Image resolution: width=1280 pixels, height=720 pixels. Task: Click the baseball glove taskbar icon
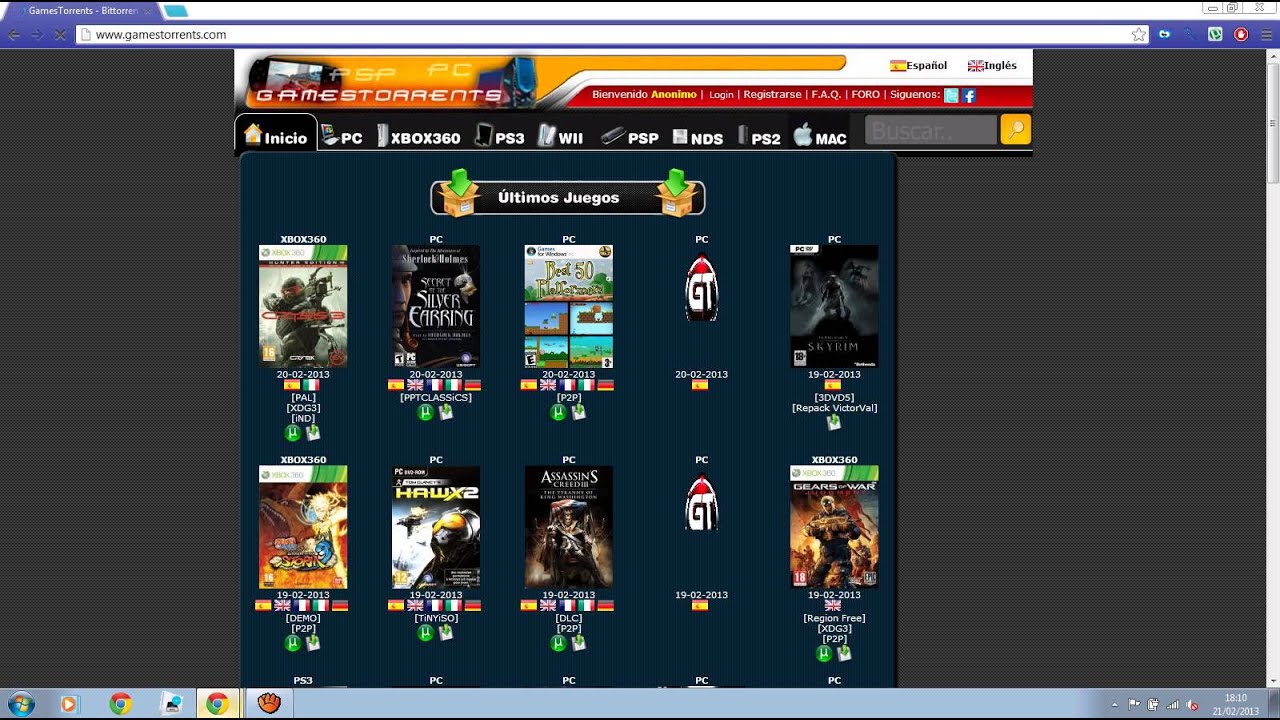click(x=268, y=704)
